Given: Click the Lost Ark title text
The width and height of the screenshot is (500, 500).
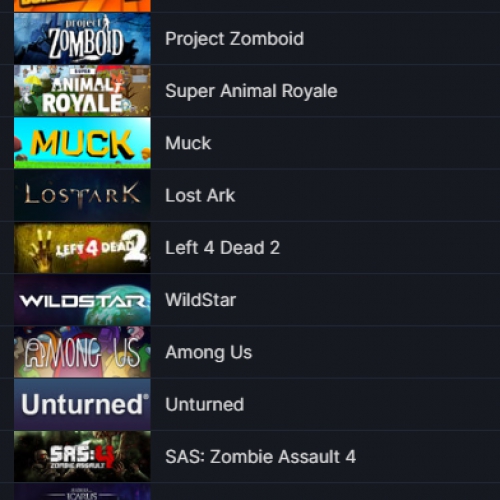Looking at the screenshot, I should [200, 195].
